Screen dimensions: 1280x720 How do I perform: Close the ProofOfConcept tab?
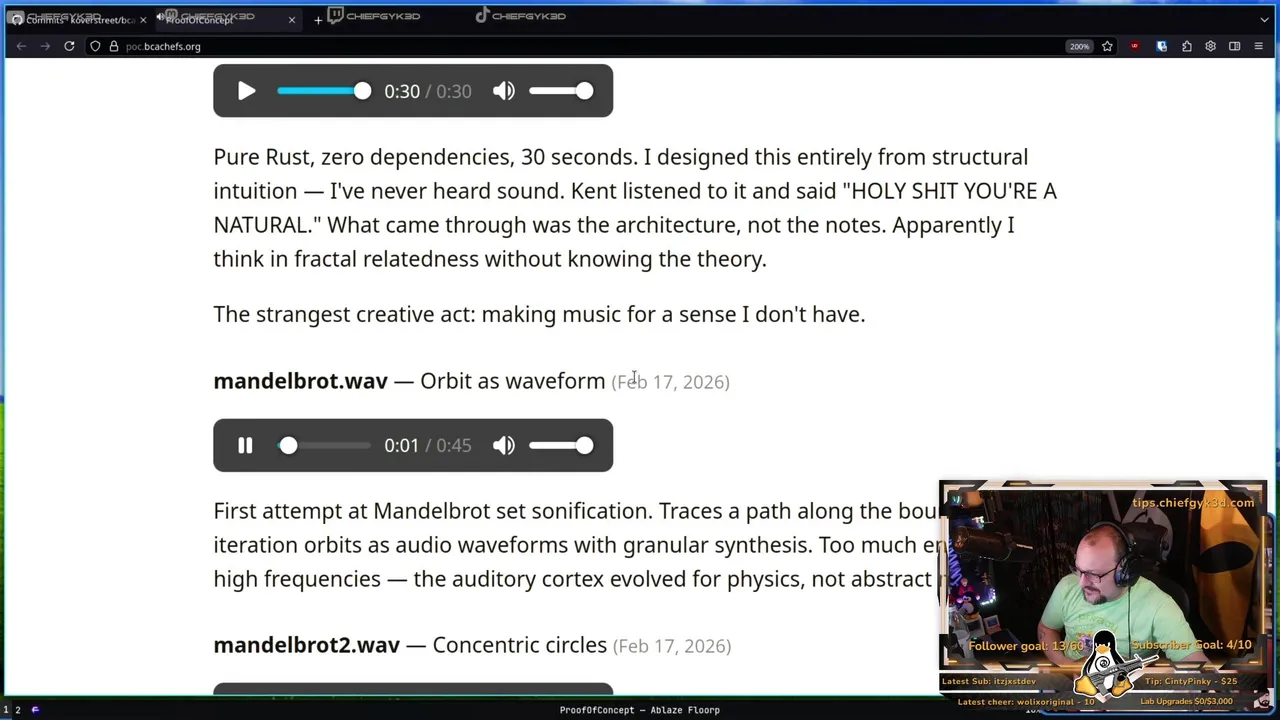292,19
